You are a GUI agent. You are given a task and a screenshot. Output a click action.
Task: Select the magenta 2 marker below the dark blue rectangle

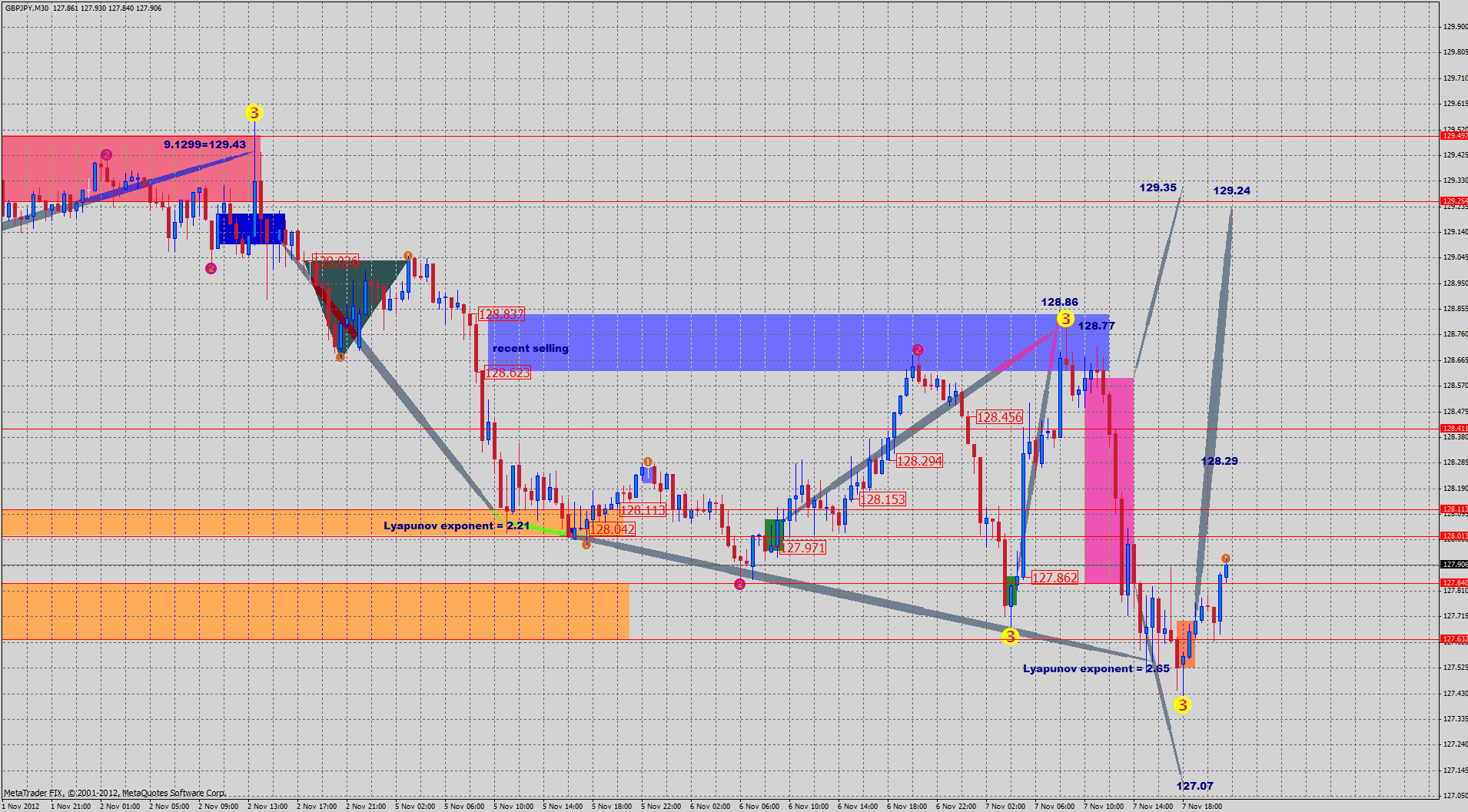211,268
